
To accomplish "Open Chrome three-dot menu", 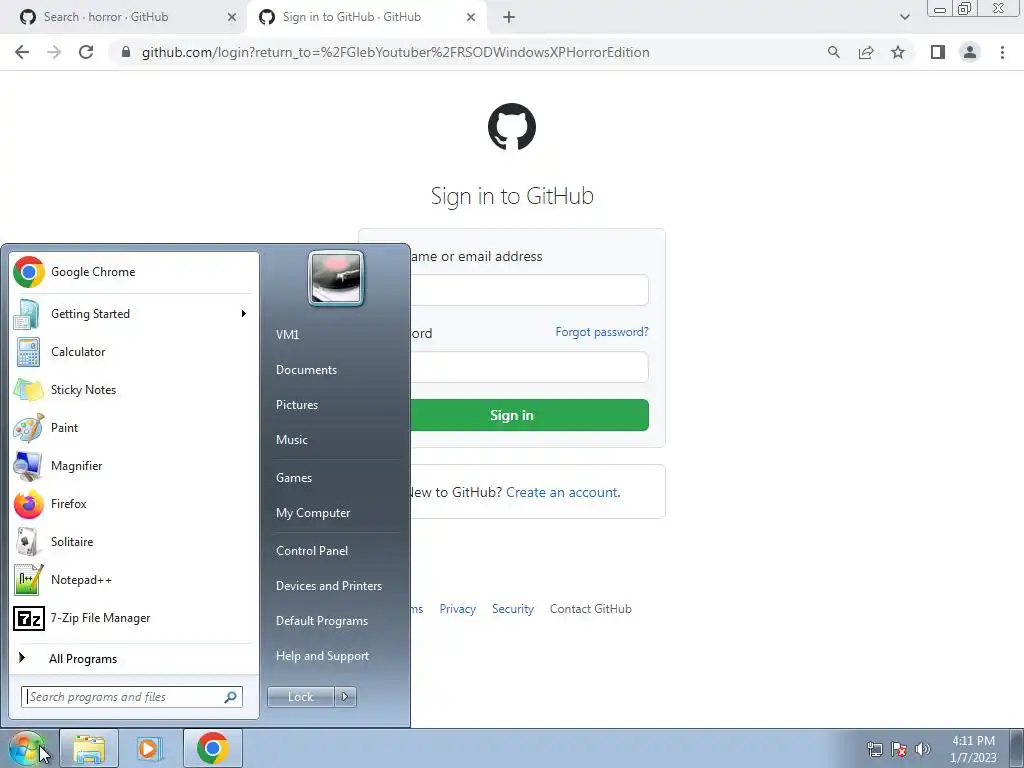I will 1002,52.
